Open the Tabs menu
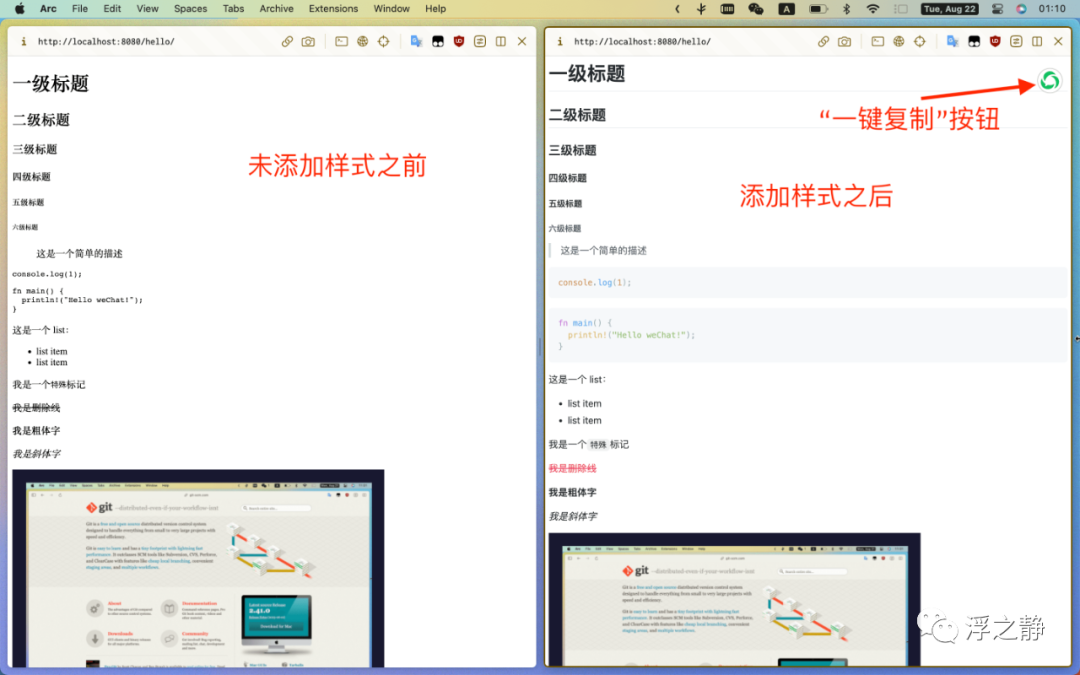1080x675 pixels. pyautogui.click(x=233, y=8)
